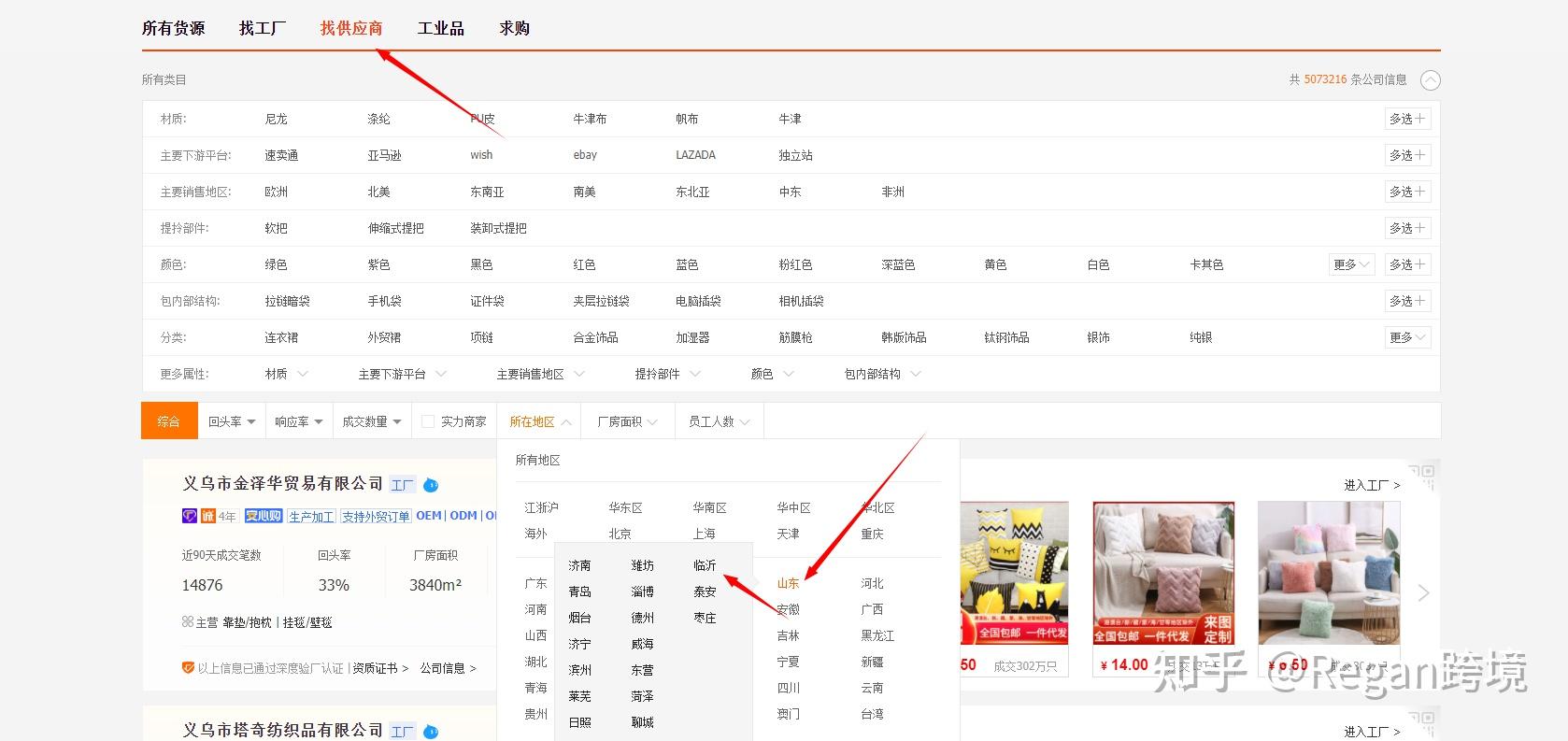Show next products with the right arrow

(1423, 592)
